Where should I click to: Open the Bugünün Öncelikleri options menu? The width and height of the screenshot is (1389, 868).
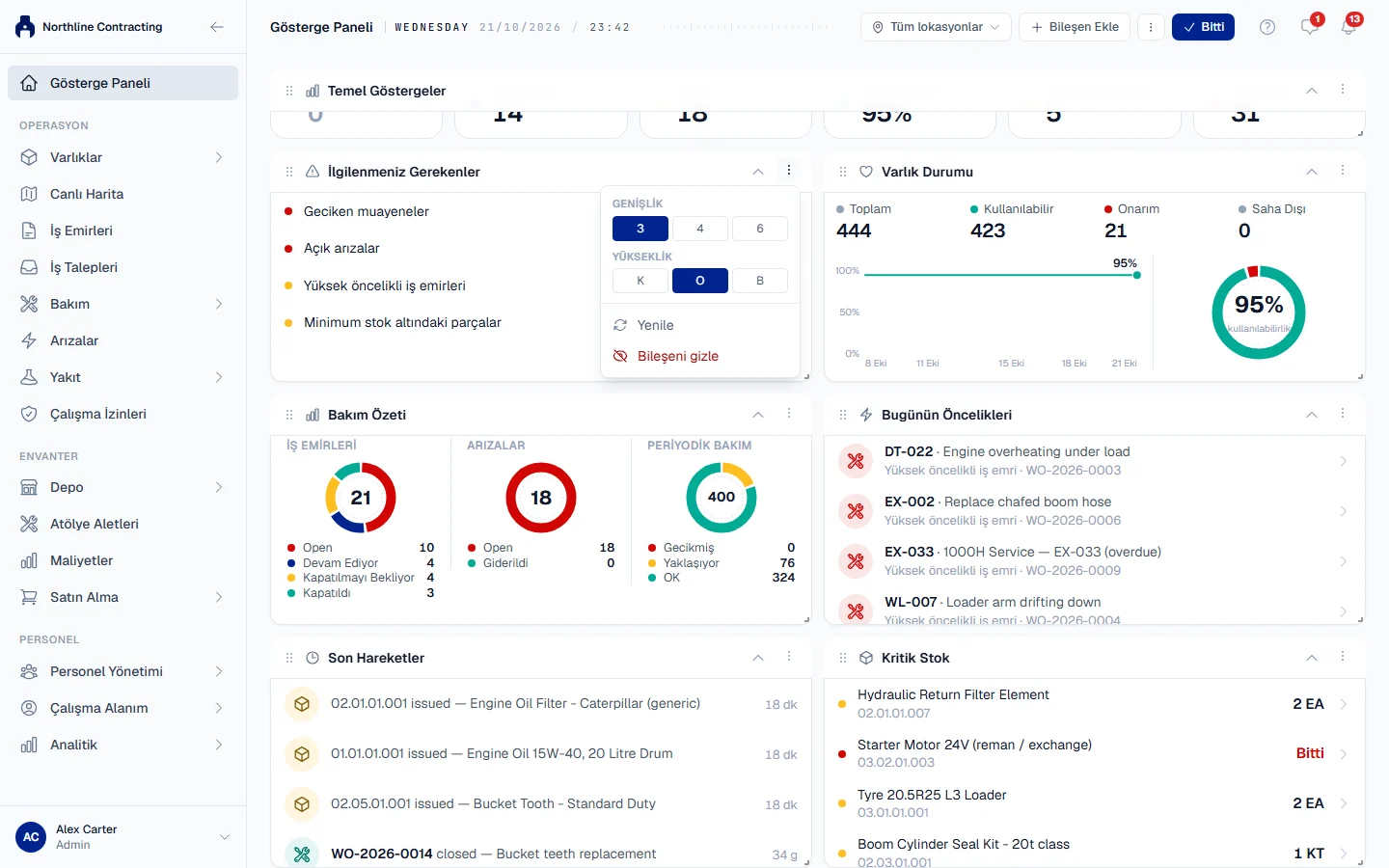point(1343,413)
